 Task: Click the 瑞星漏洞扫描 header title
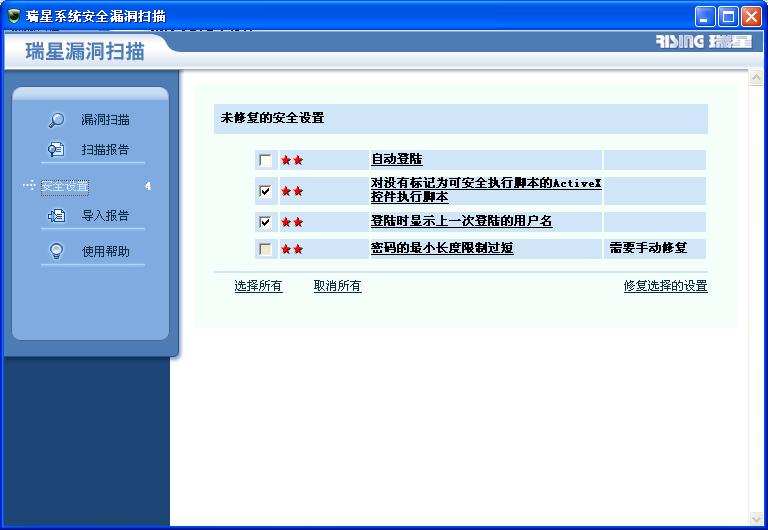85,51
